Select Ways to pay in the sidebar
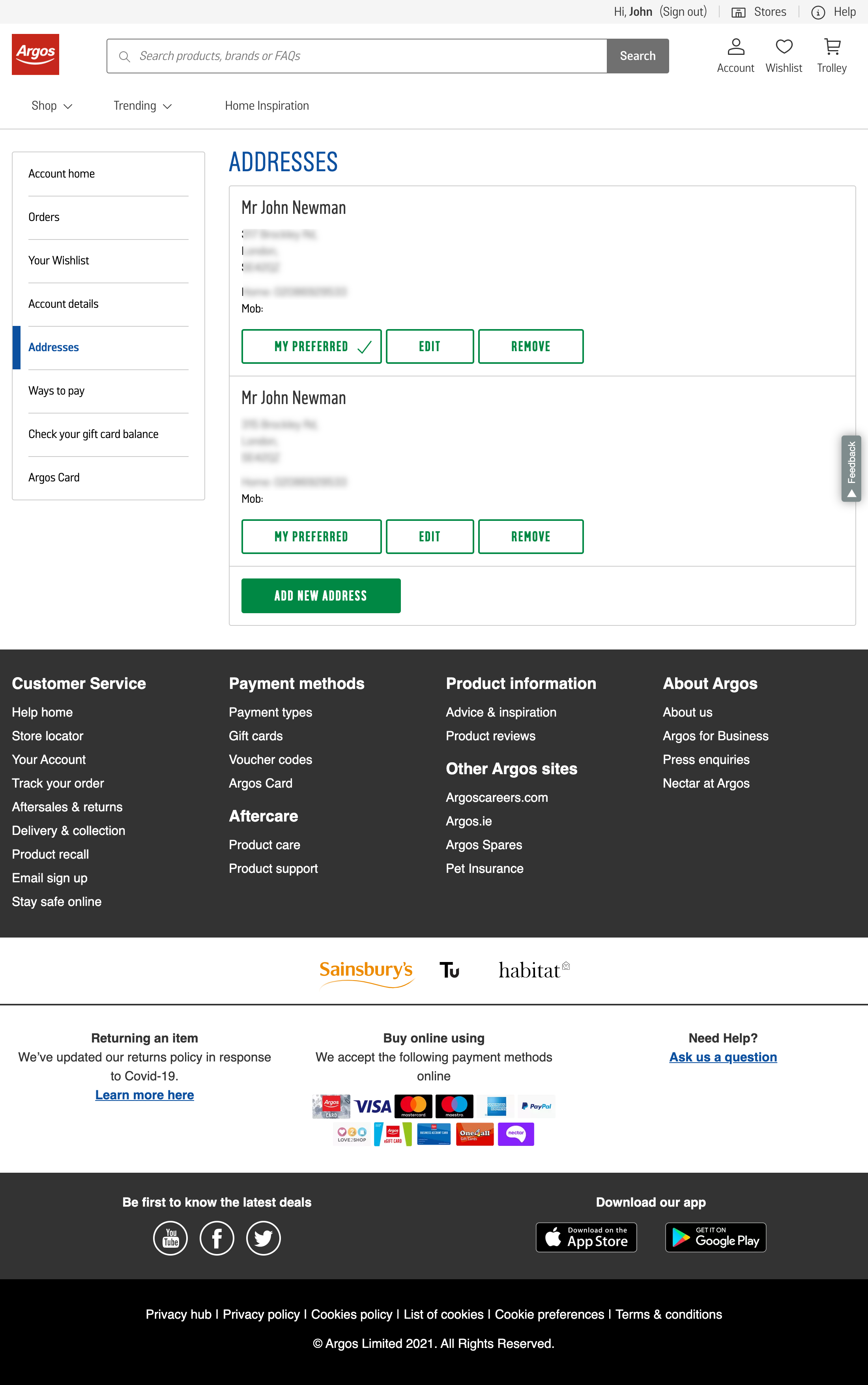868x1385 pixels. click(56, 391)
